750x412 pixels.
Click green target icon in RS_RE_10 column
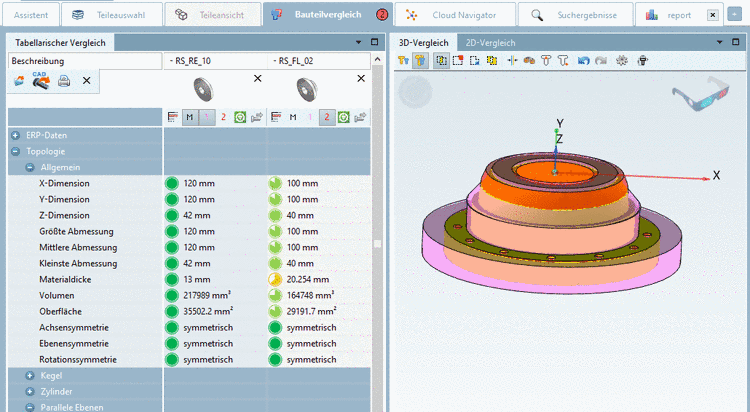tap(240, 117)
